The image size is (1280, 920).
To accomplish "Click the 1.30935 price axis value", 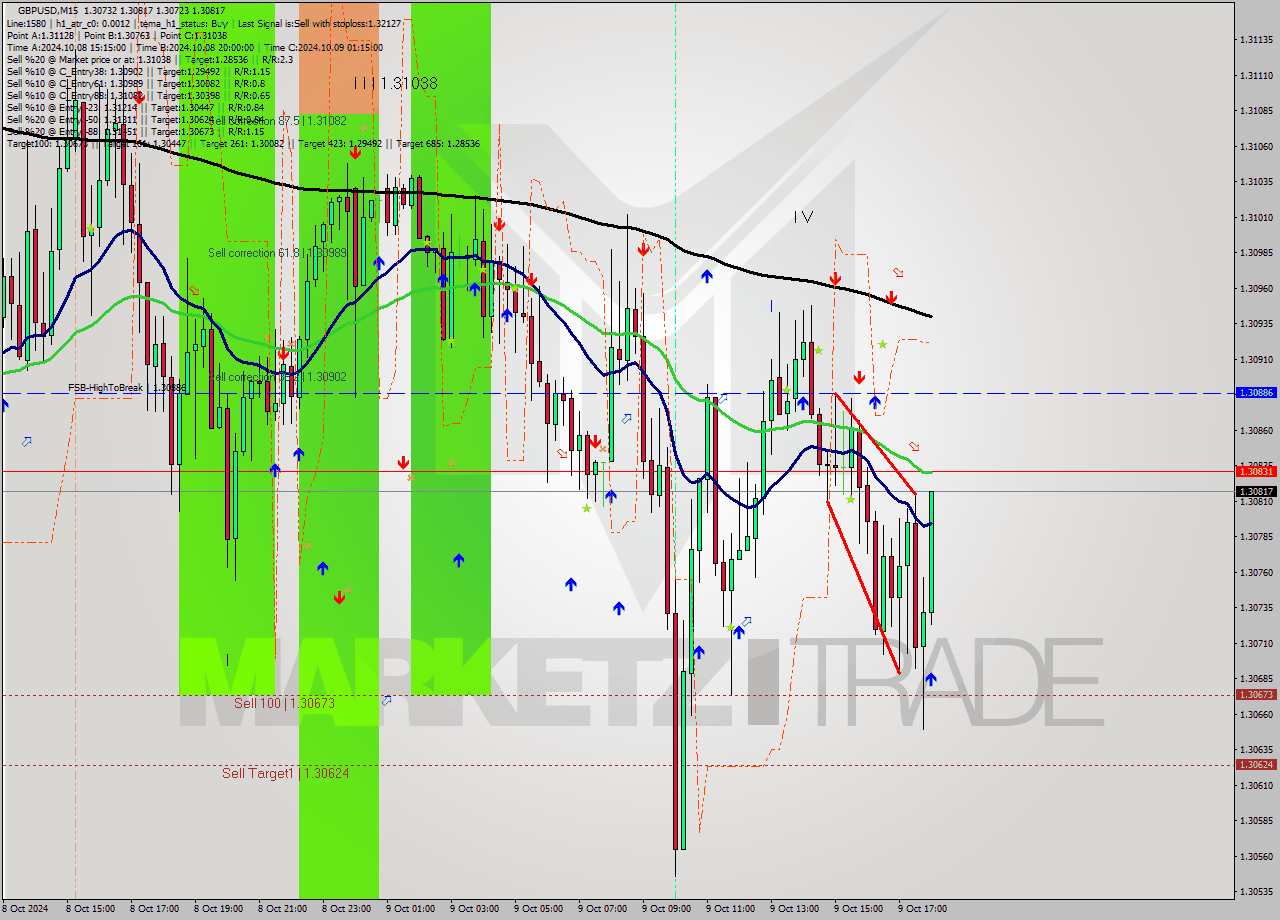I will [1256, 323].
